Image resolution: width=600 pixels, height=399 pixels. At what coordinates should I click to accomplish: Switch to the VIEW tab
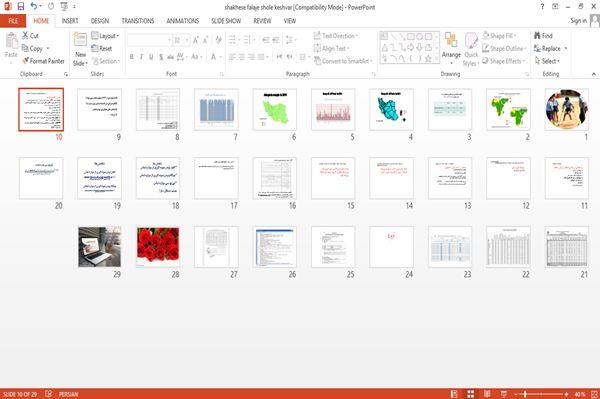(x=290, y=21)
